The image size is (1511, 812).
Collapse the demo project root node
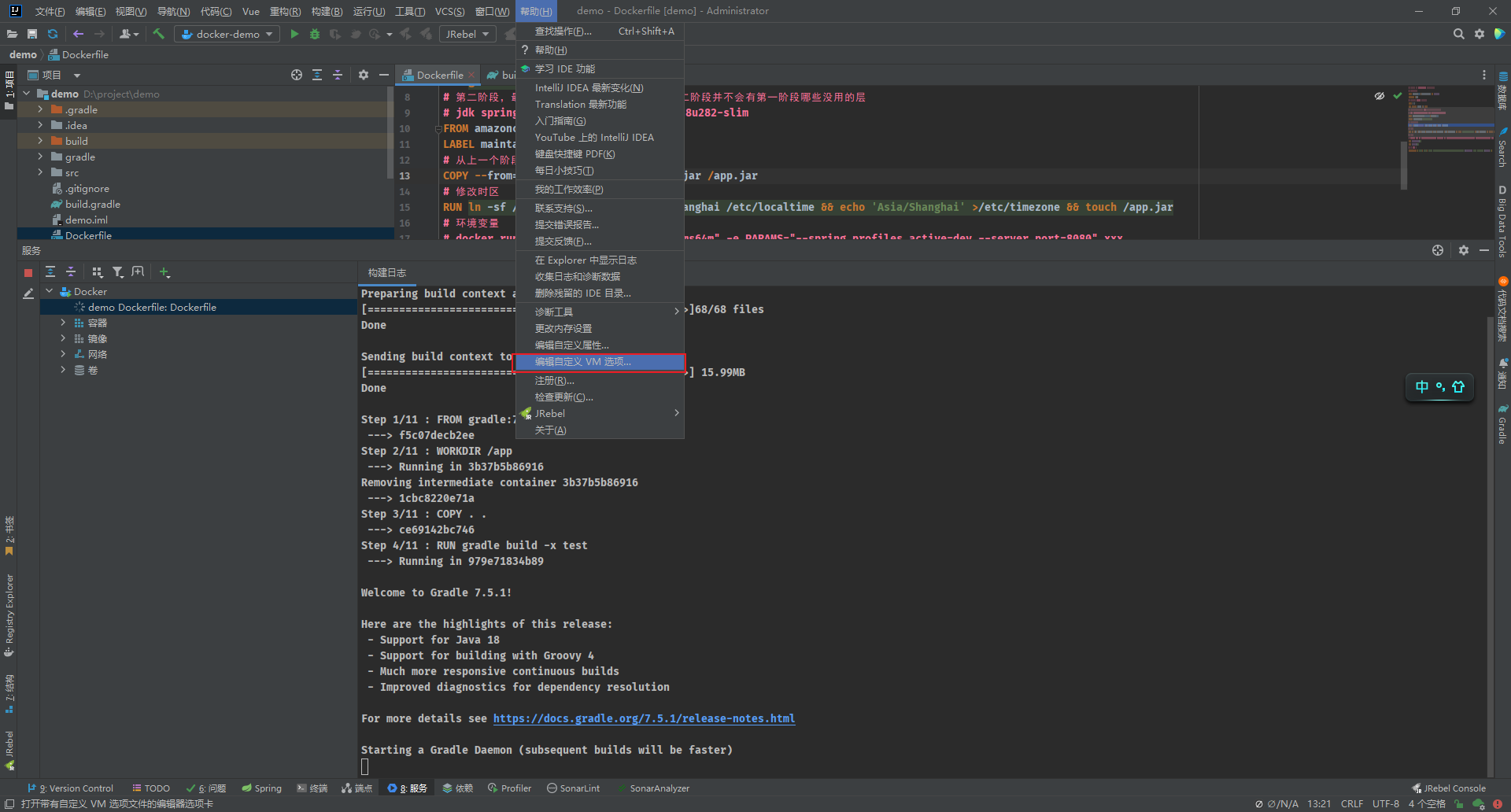point(27,94)
